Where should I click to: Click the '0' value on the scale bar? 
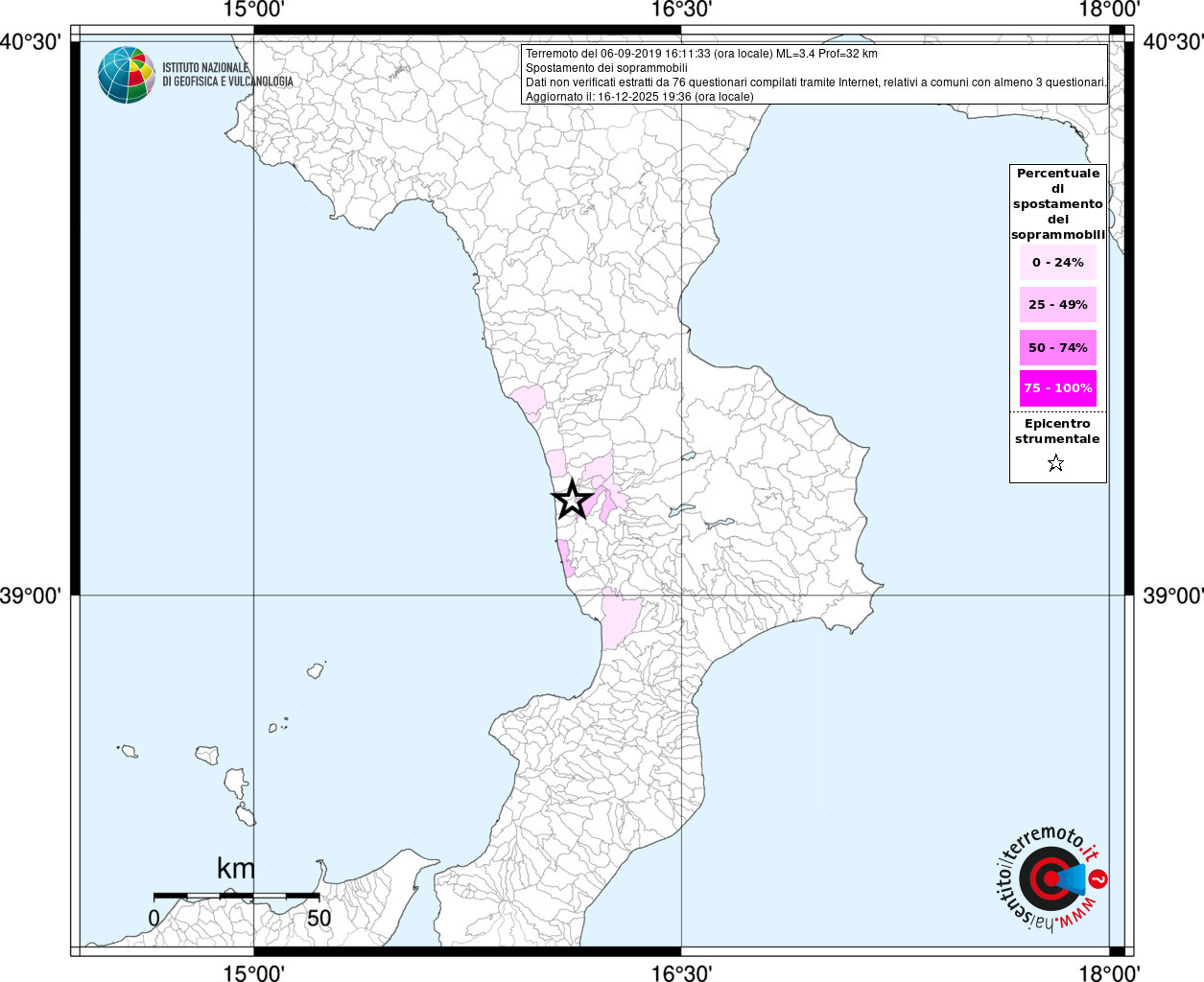(x=154, y=918)
